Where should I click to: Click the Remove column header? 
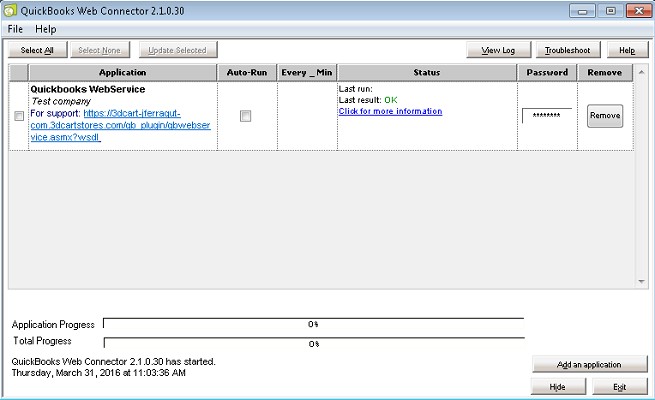coord(604,73)
